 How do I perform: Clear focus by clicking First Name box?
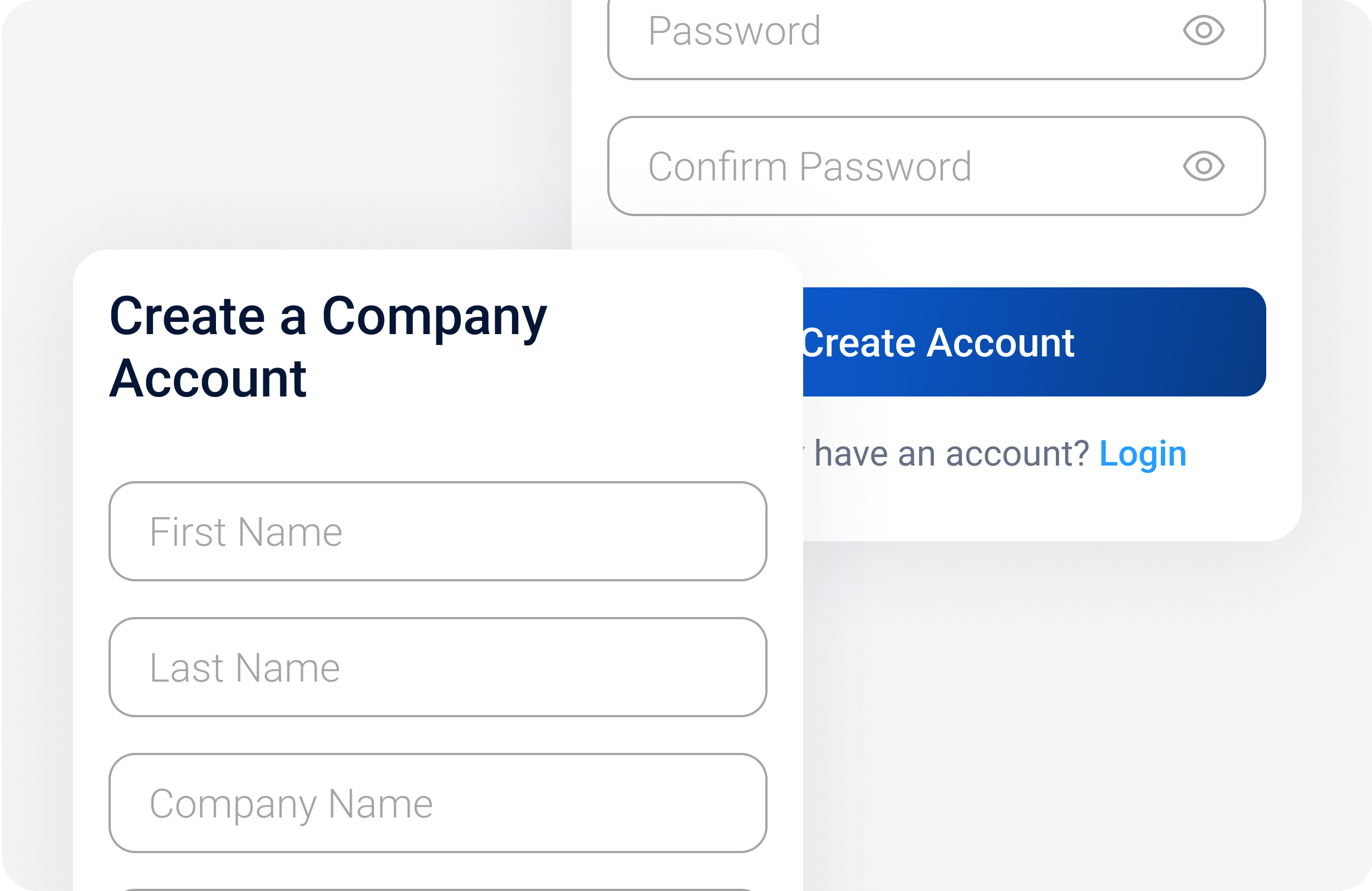coord(437,532)
